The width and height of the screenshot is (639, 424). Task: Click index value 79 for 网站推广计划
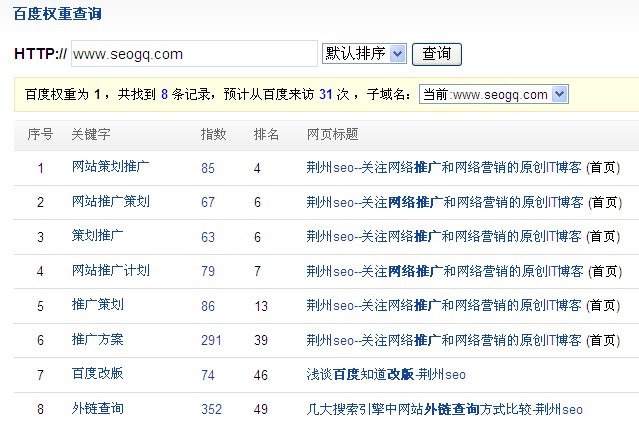click(x=208, y=271)
